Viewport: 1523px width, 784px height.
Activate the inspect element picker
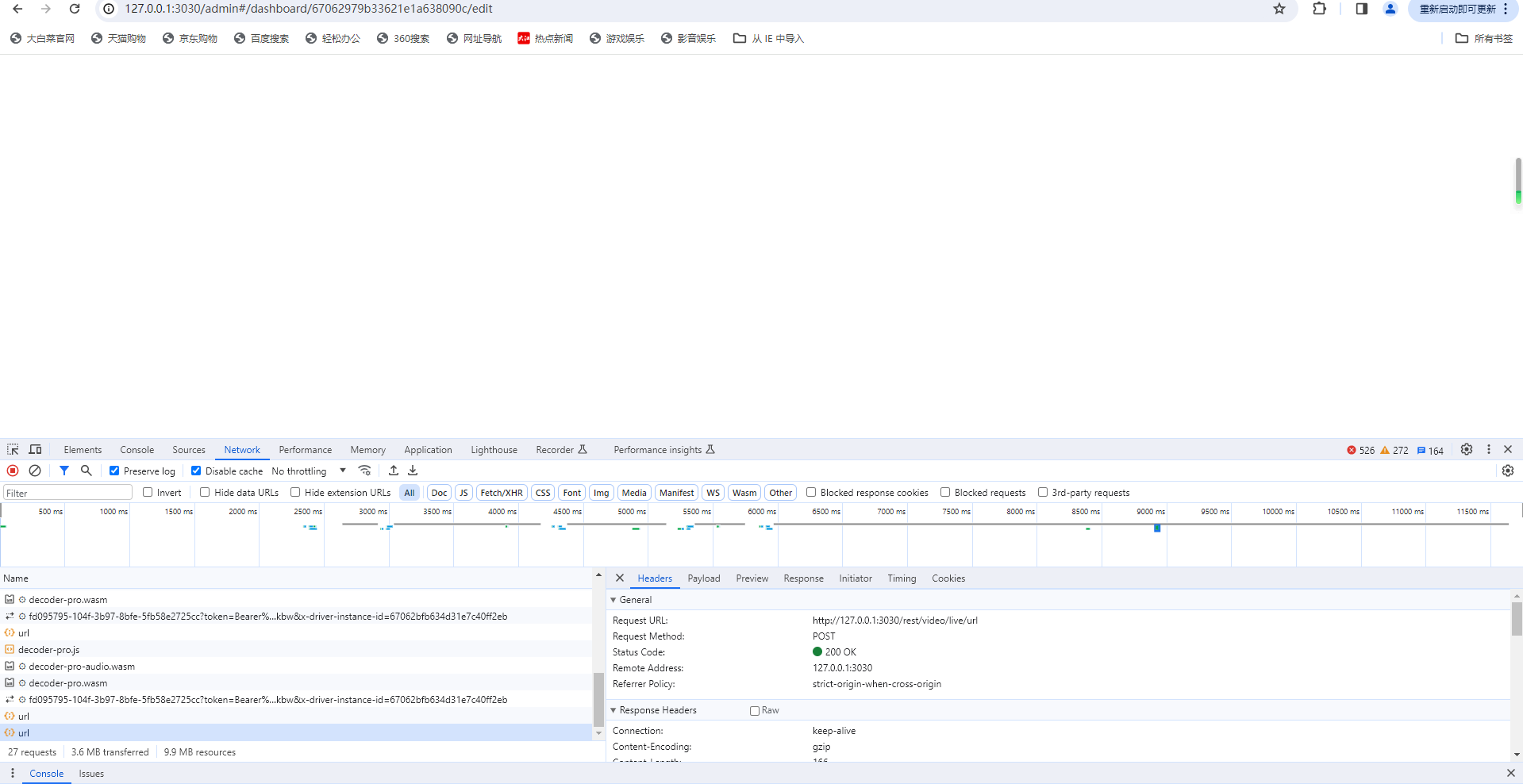tap(13, 449)
